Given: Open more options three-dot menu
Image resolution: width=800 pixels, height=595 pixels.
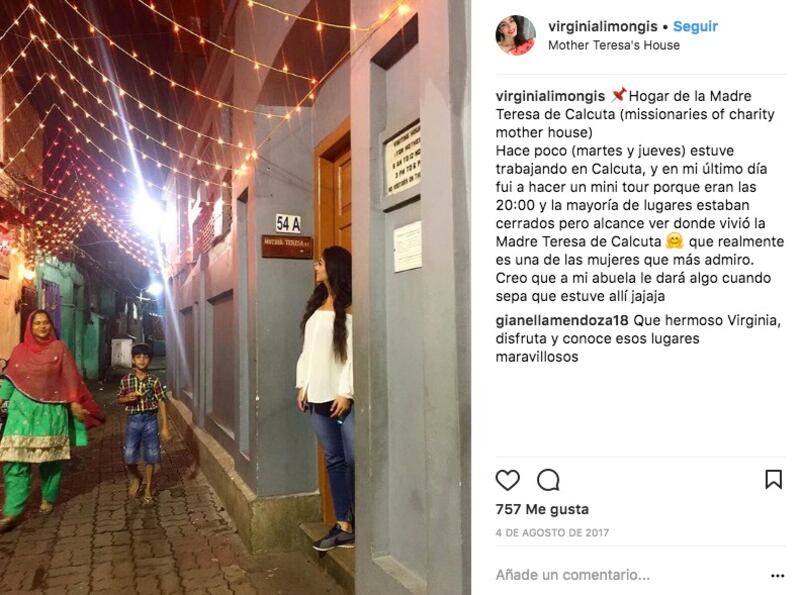Looking at the screenshot, I should point(778,576).
